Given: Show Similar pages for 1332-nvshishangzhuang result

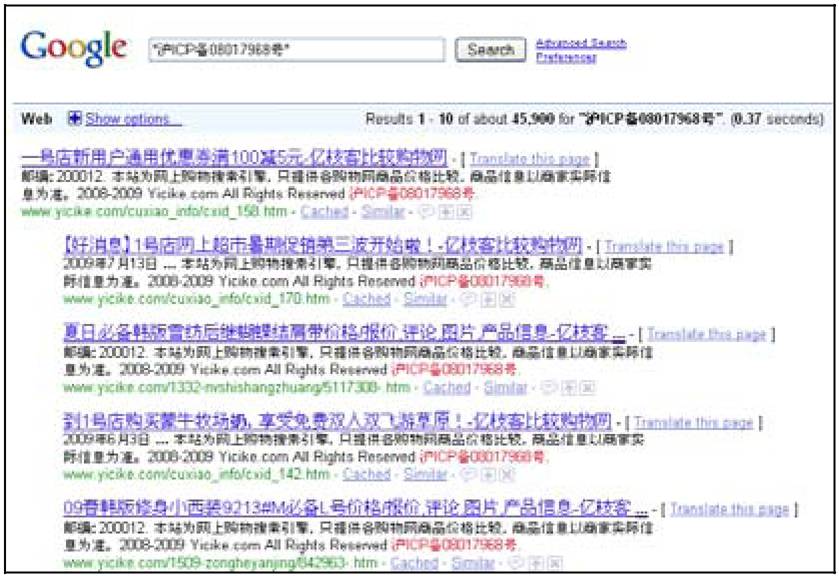Looking at the screenshot, I should point(506,388).
